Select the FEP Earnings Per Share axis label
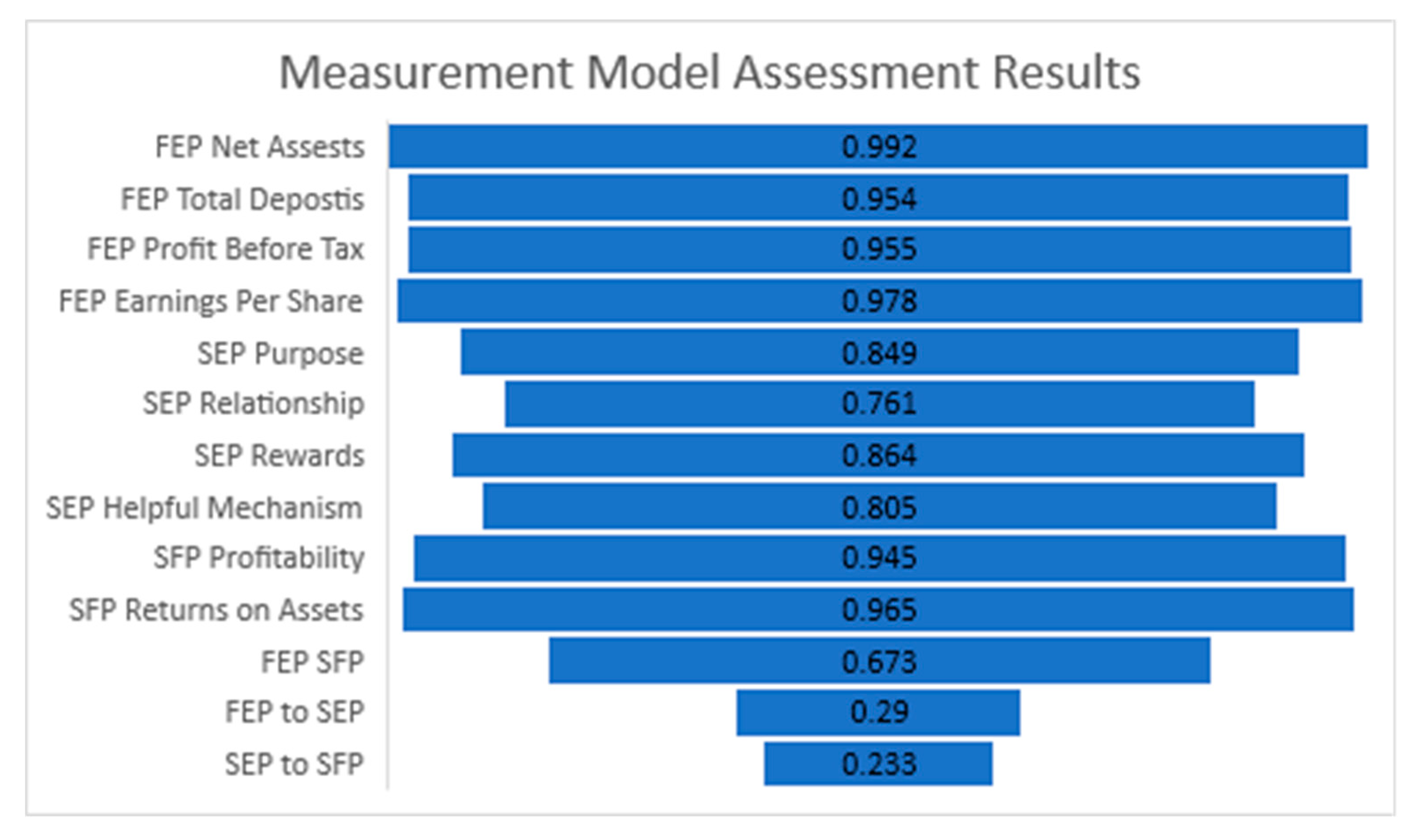This screenshot has width=1417, height=840. tap(211, 301)
